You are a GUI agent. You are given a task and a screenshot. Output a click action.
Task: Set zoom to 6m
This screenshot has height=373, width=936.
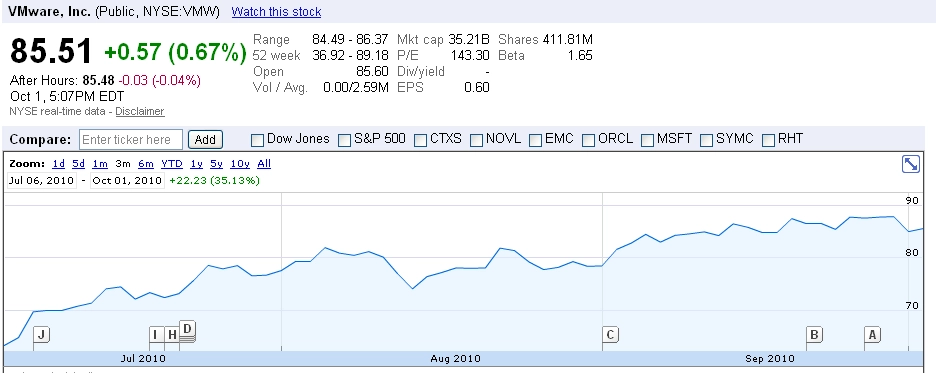[146, 164]
